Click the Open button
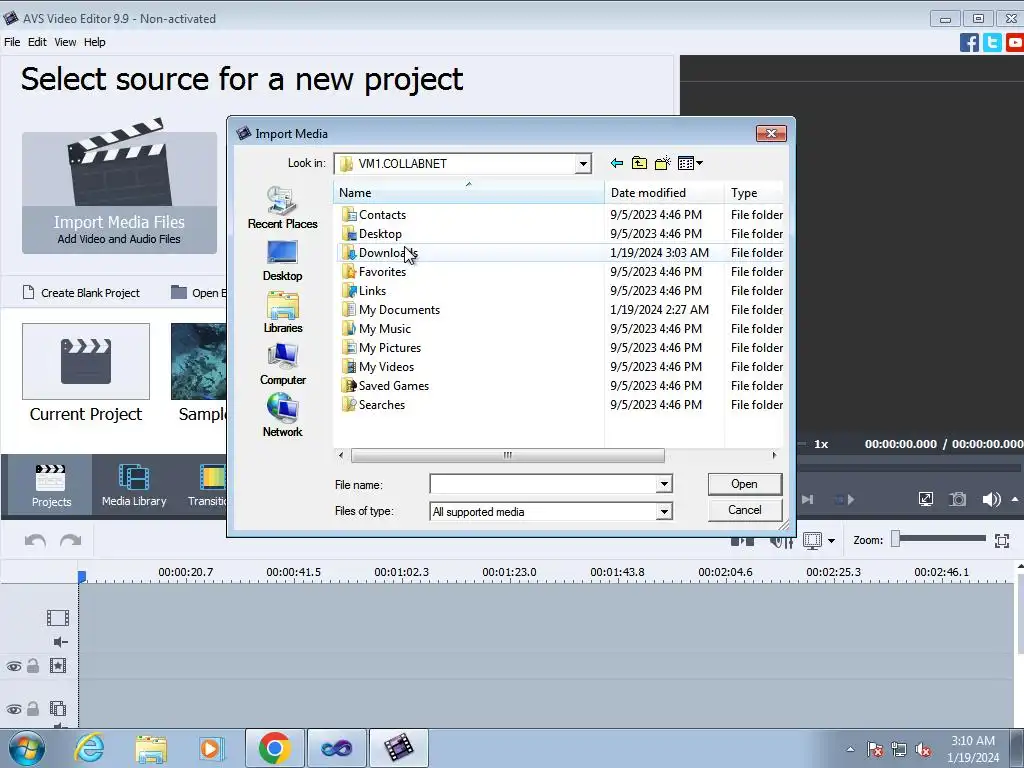The image size is (1024, 768). pyautogui.click(x=744, y=484)
